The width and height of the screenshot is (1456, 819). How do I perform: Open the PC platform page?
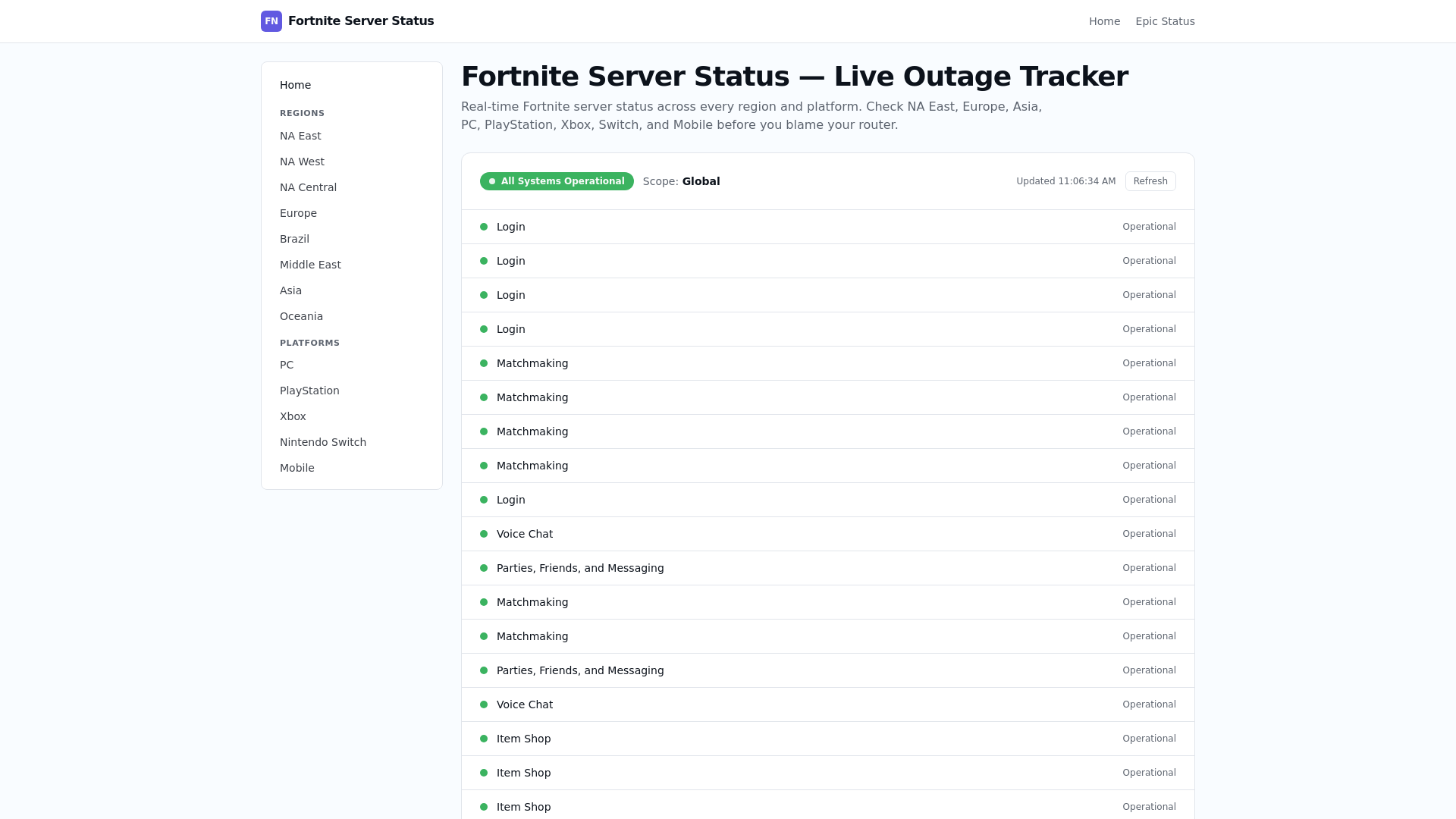point(352,365)
